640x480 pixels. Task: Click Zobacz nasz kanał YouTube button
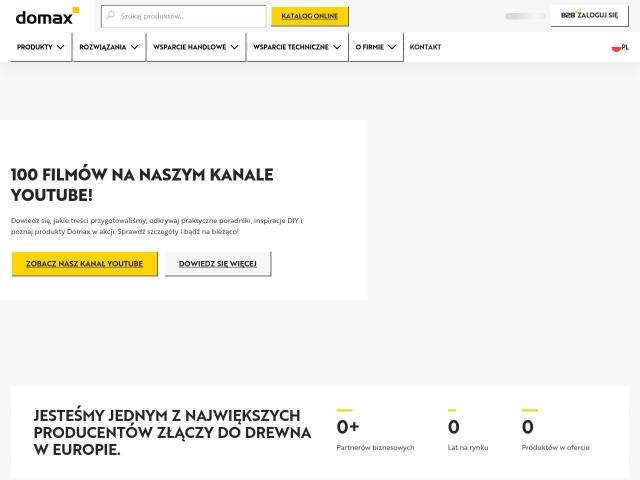(x=84, y=264)
